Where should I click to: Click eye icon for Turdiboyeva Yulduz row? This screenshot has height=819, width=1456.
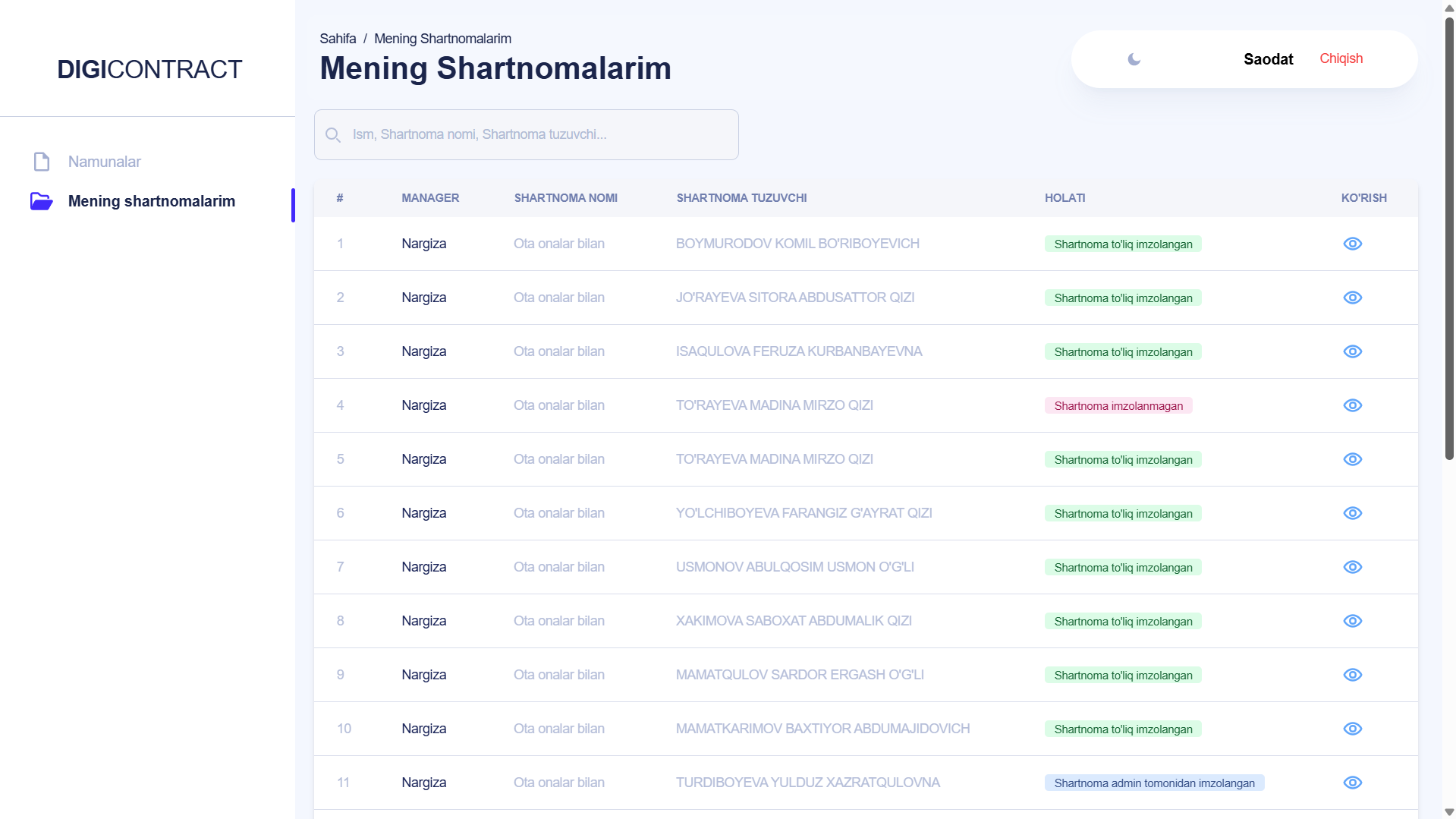[x=1352, y=783]
